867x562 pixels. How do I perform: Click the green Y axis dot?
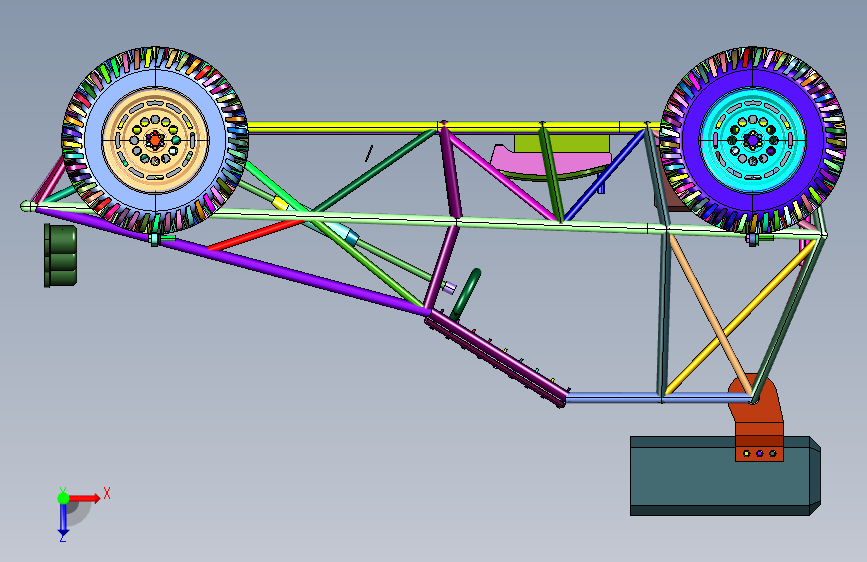[x=64, y=498]
